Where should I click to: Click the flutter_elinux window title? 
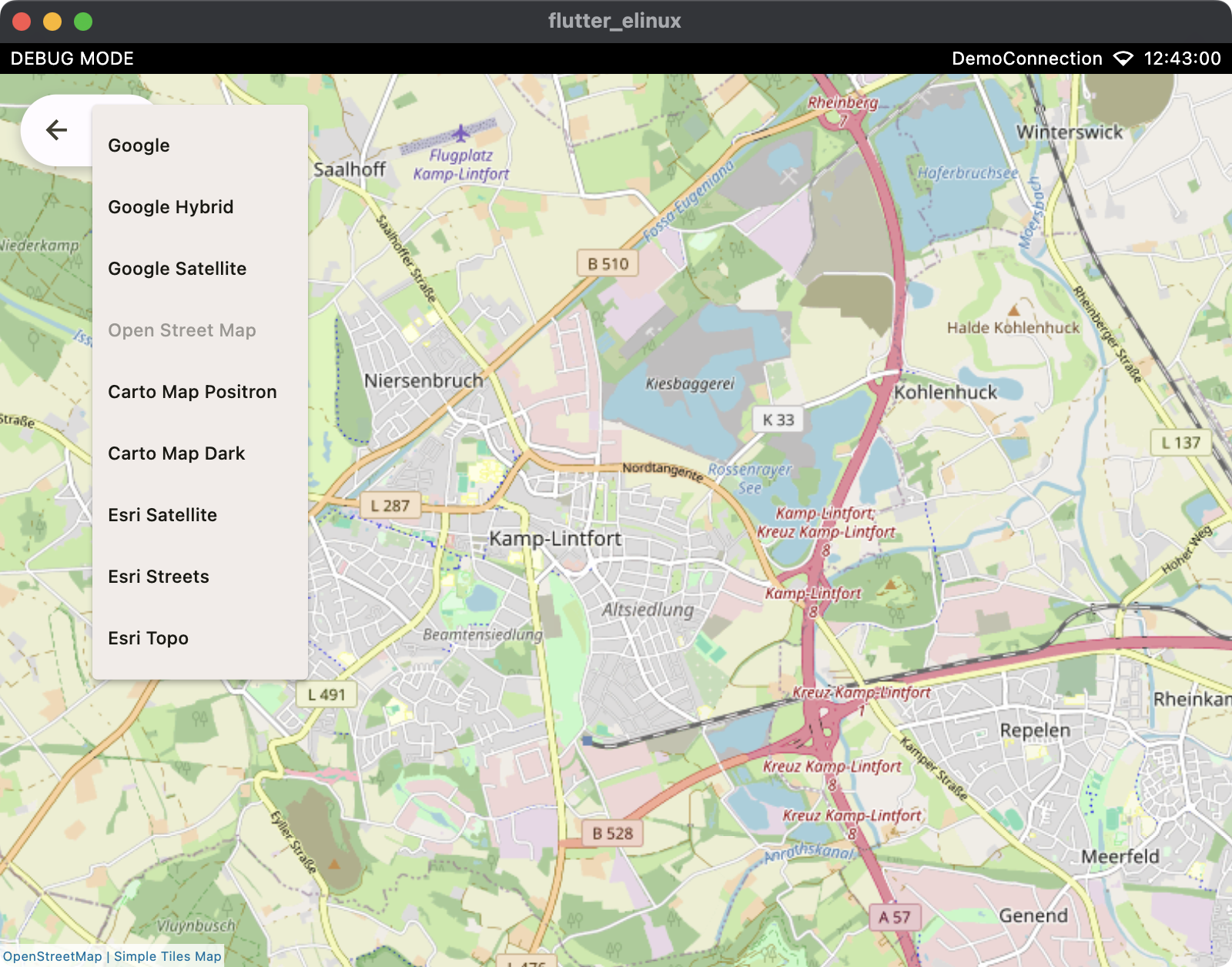[614, 21]
